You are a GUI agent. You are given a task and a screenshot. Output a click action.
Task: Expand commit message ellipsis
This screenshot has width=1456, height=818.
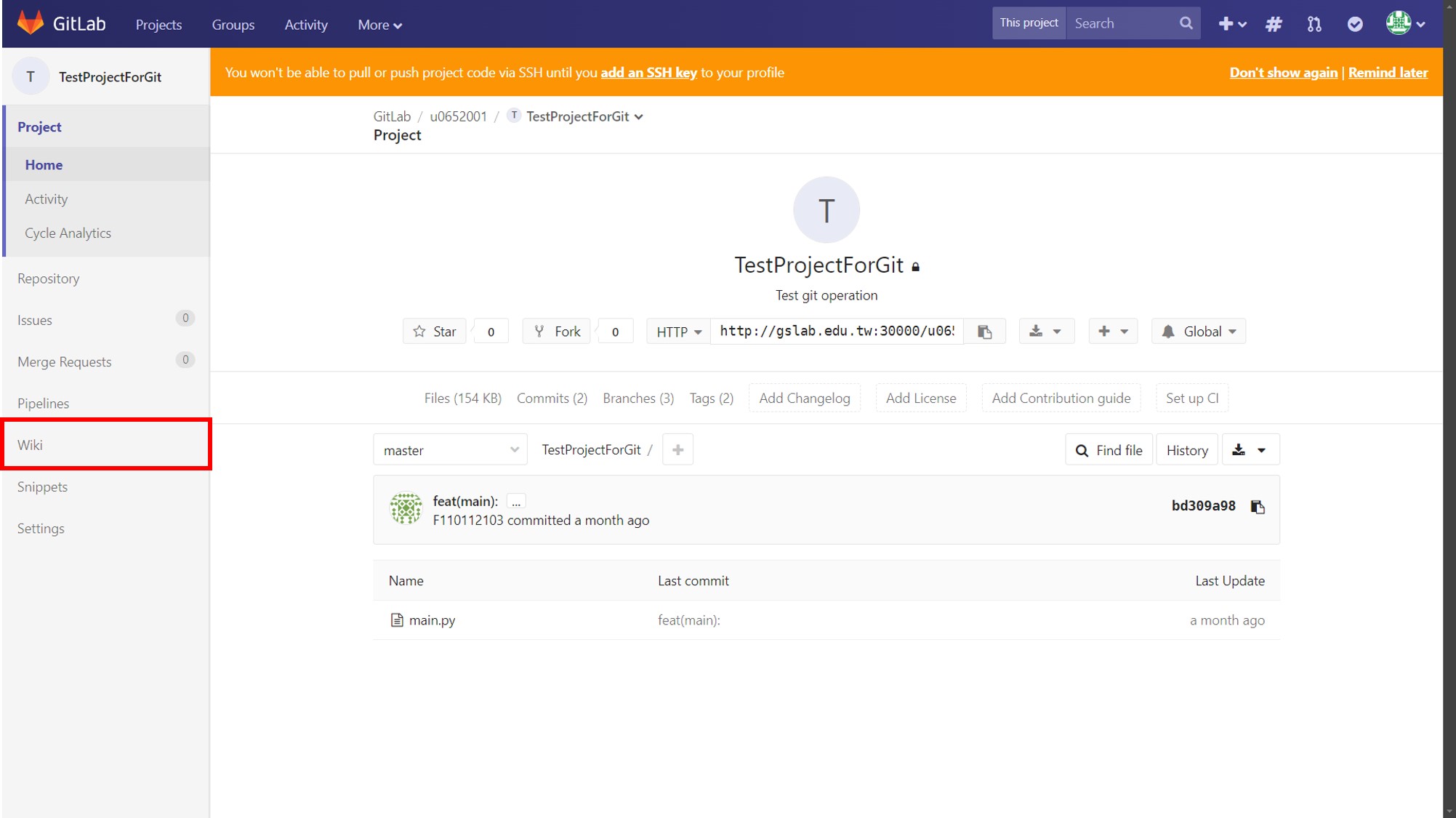click(516, 502)
